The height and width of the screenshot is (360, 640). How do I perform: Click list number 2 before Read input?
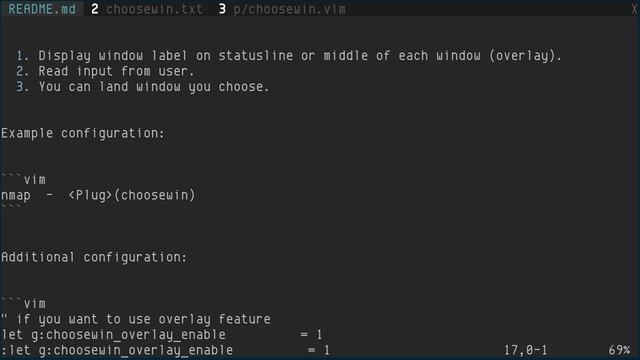(22, 71)
